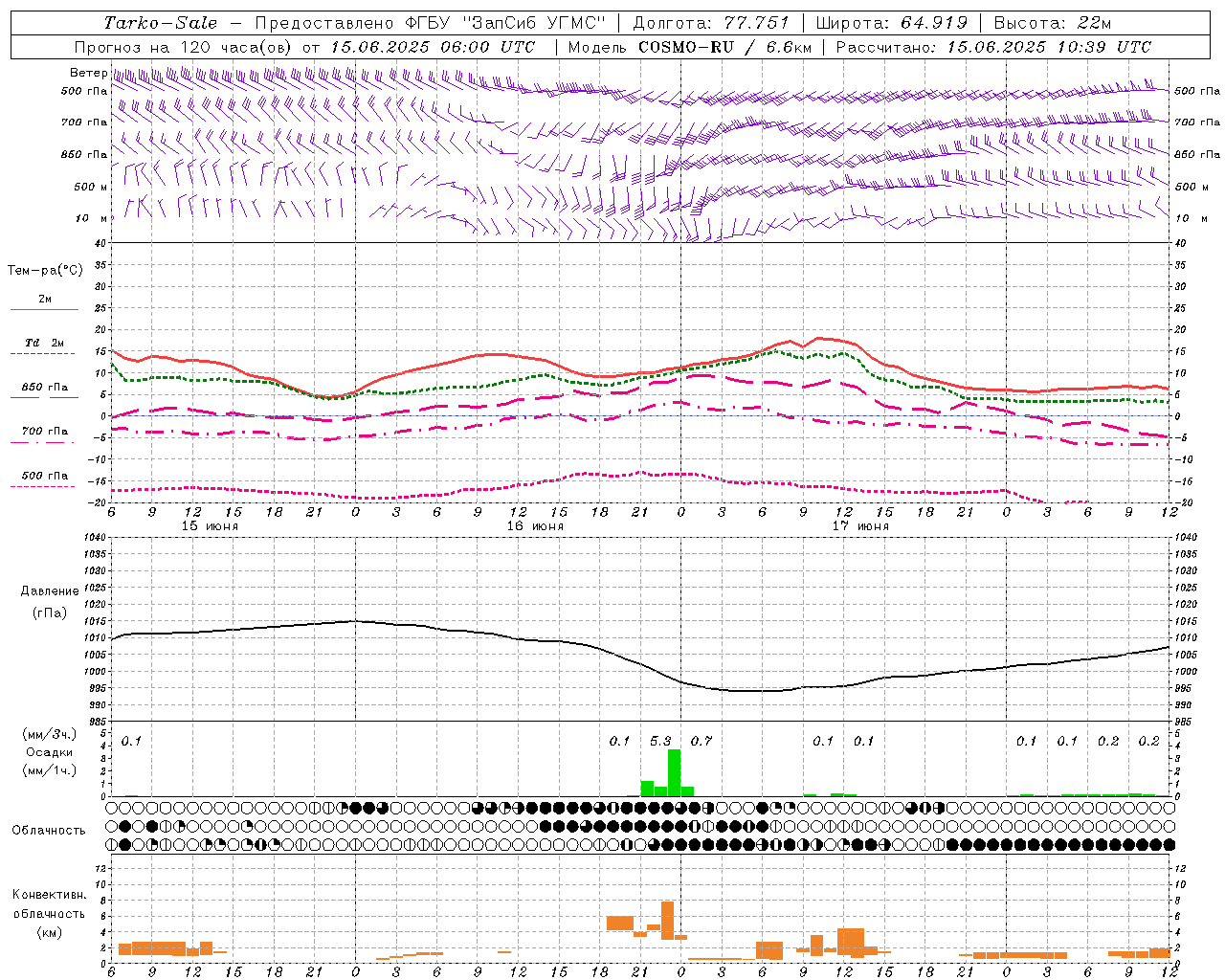1225x980 pixels.
Task: Click the 15 июня date label
Action: pos(211,526)
